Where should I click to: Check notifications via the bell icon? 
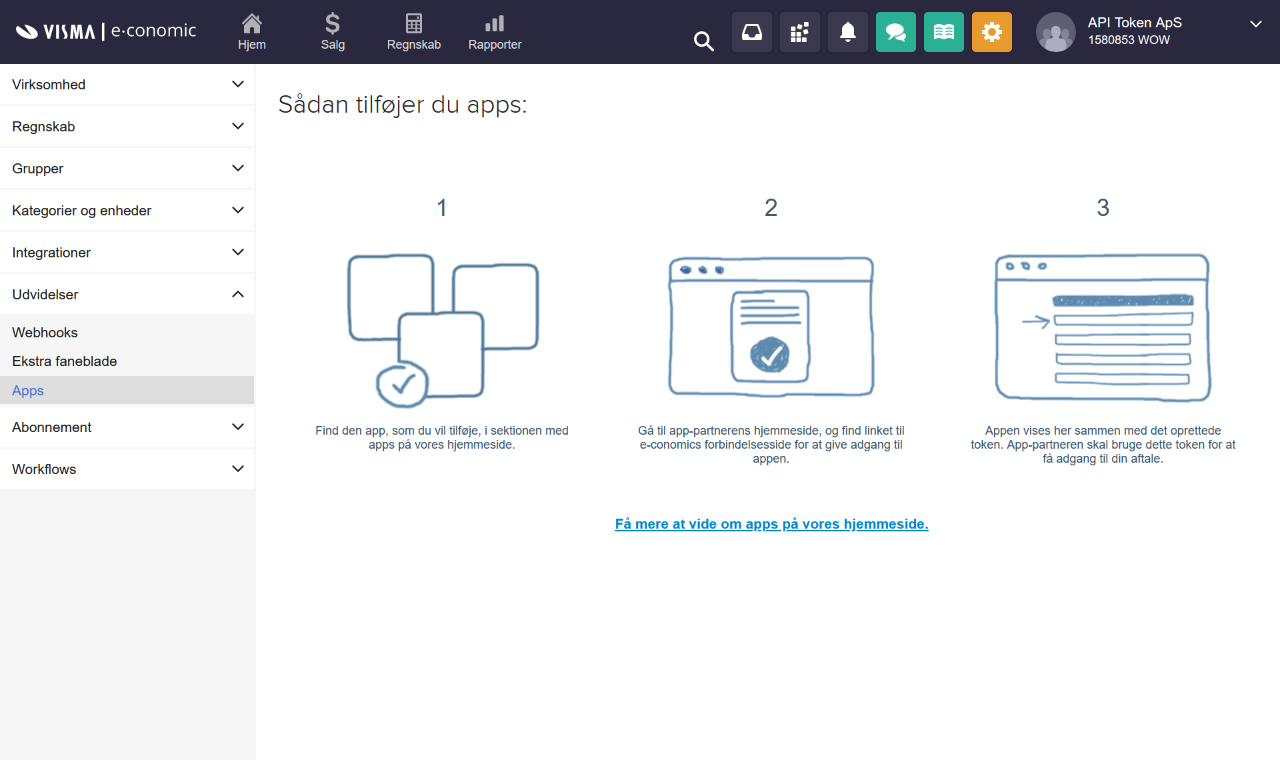(847, 31)
